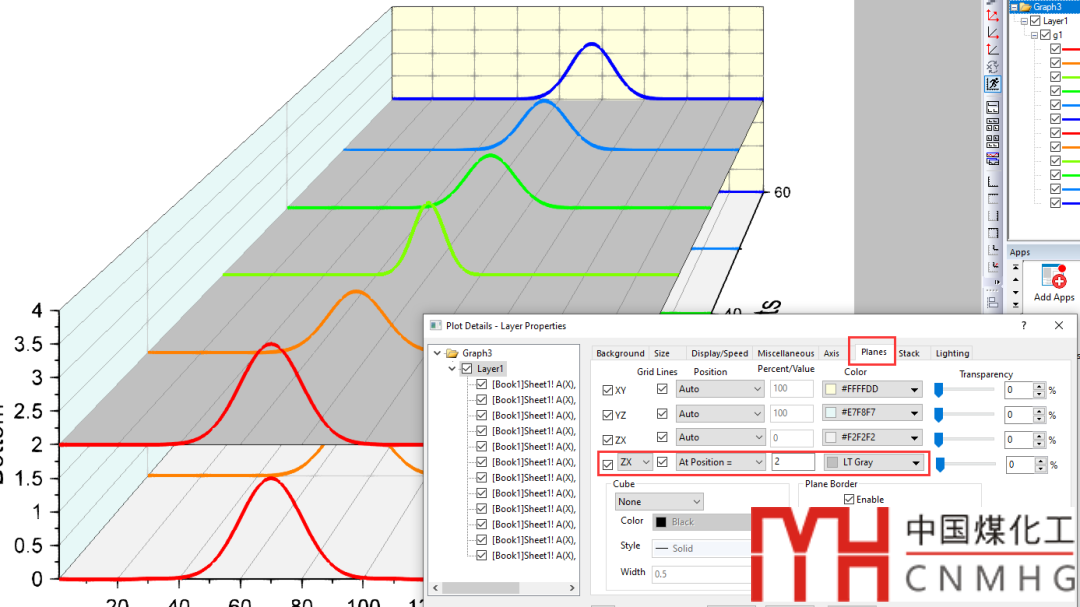Collapse Layer1 node in Plot Details tree
1080x607 pixels.
453,369
